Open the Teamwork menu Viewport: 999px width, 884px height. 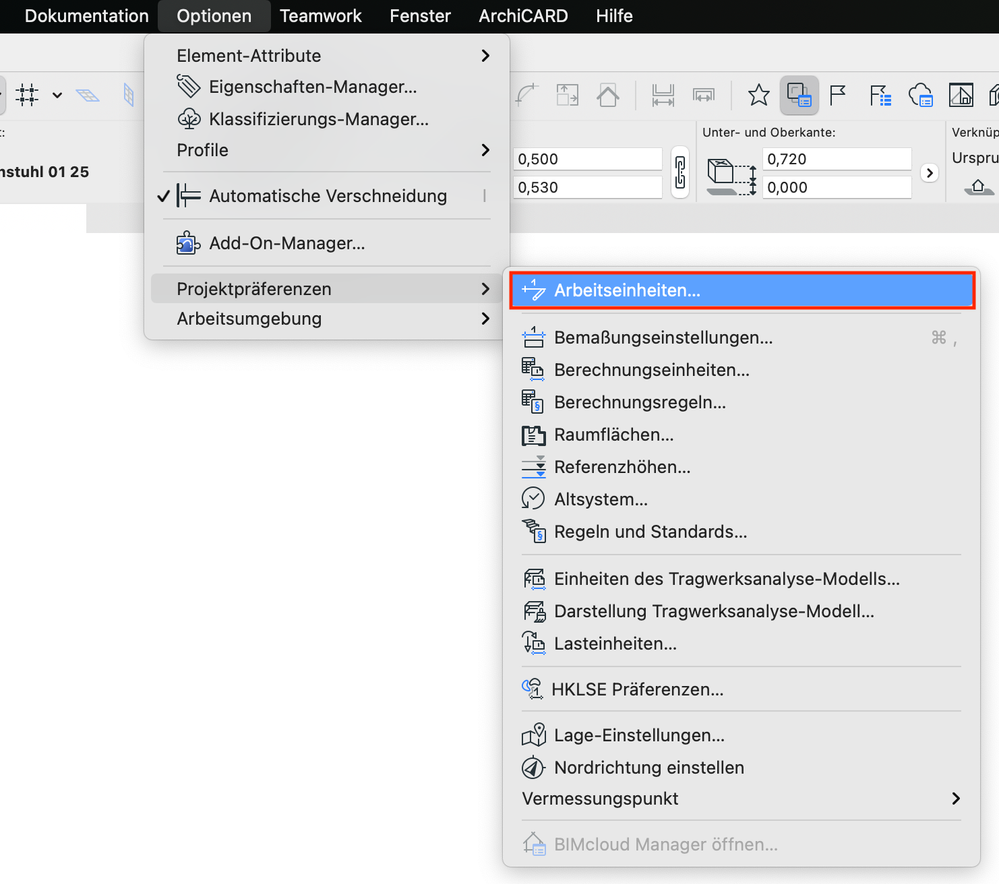point(320,16)
